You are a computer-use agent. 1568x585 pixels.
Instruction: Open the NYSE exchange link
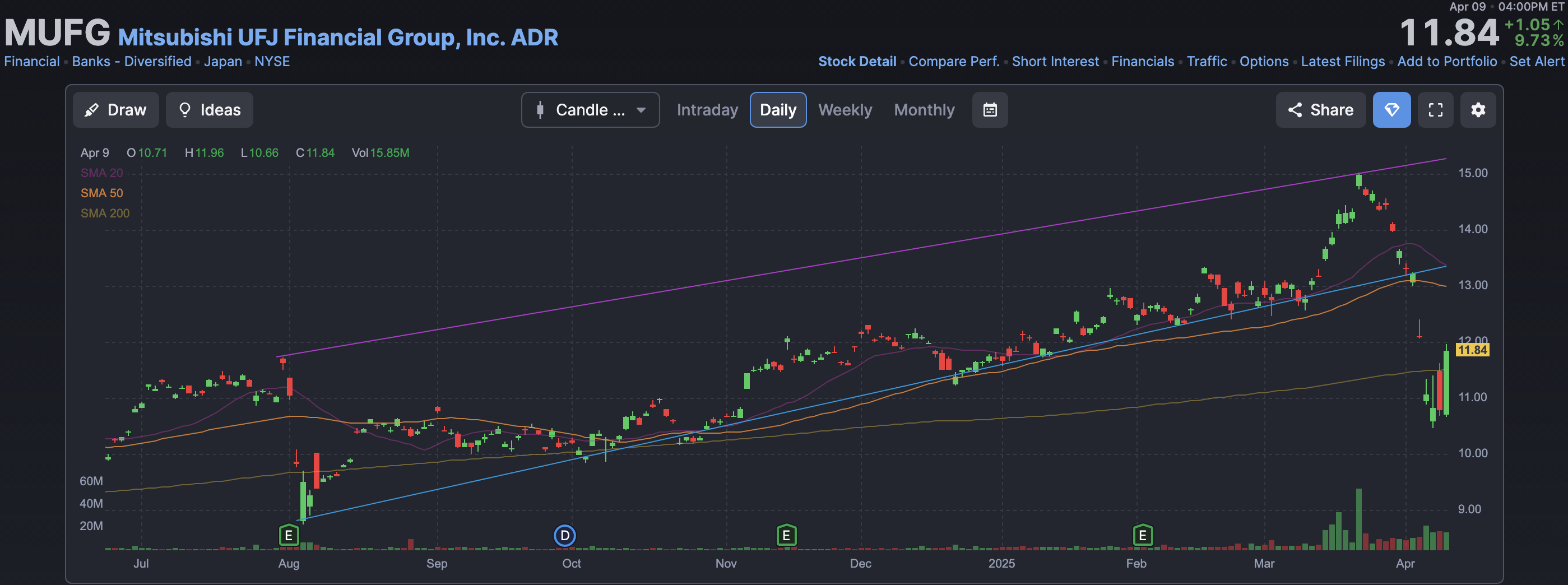(272, 62)
